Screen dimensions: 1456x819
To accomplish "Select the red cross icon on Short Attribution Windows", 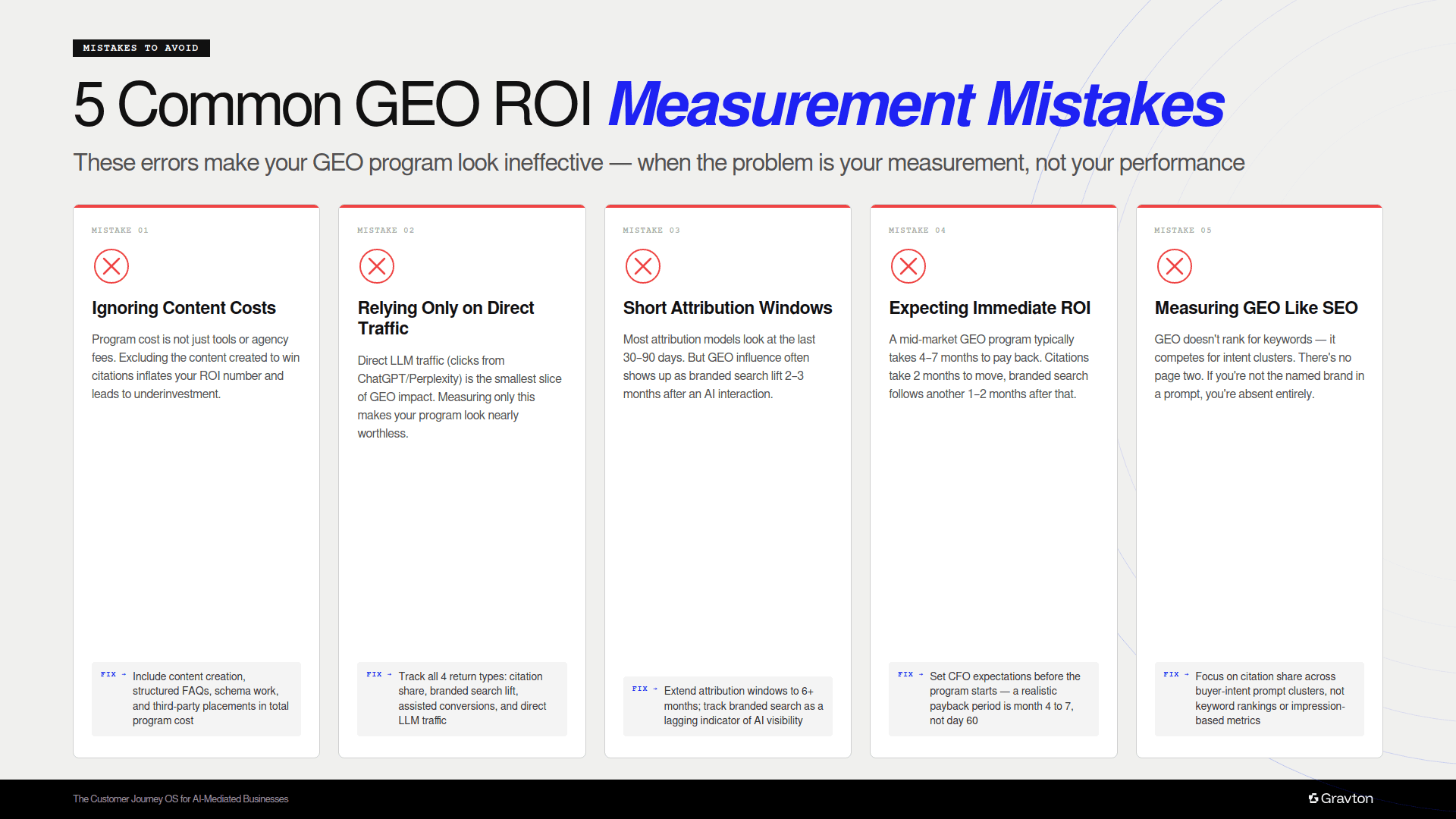I will [643, 266].
